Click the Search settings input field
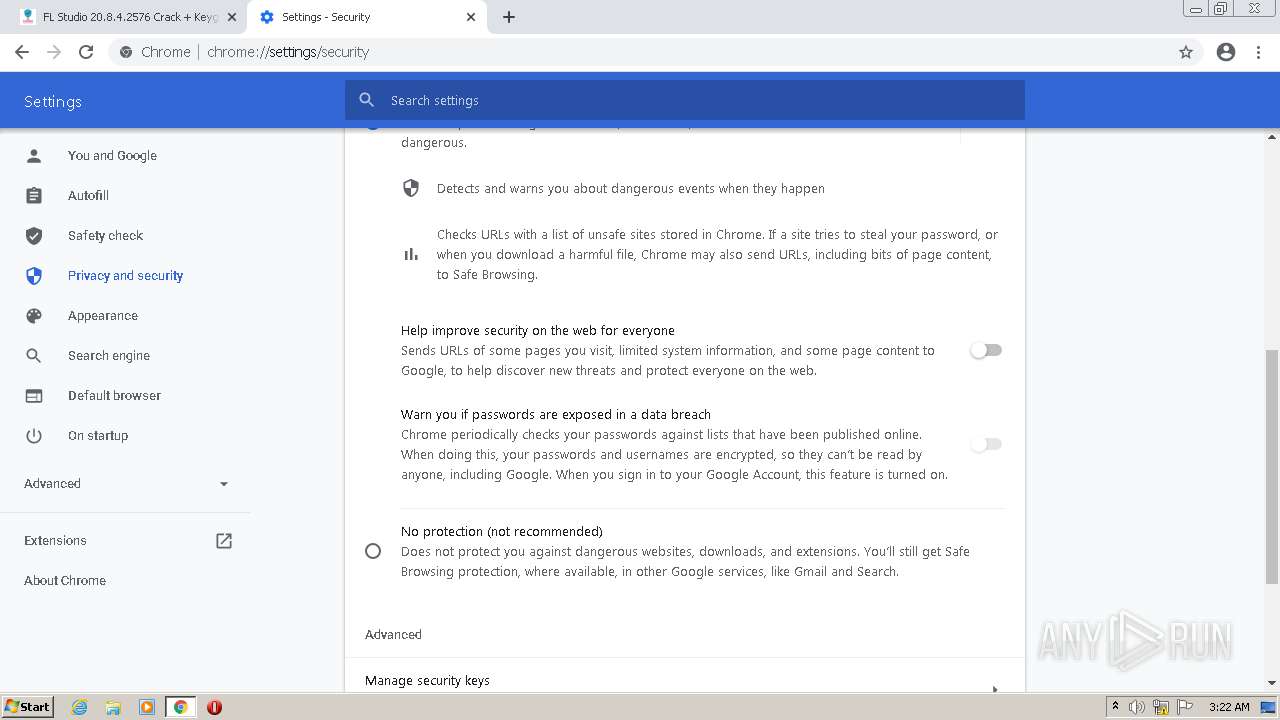This screenshot has height=720, width=1280. tap(685, 100)
